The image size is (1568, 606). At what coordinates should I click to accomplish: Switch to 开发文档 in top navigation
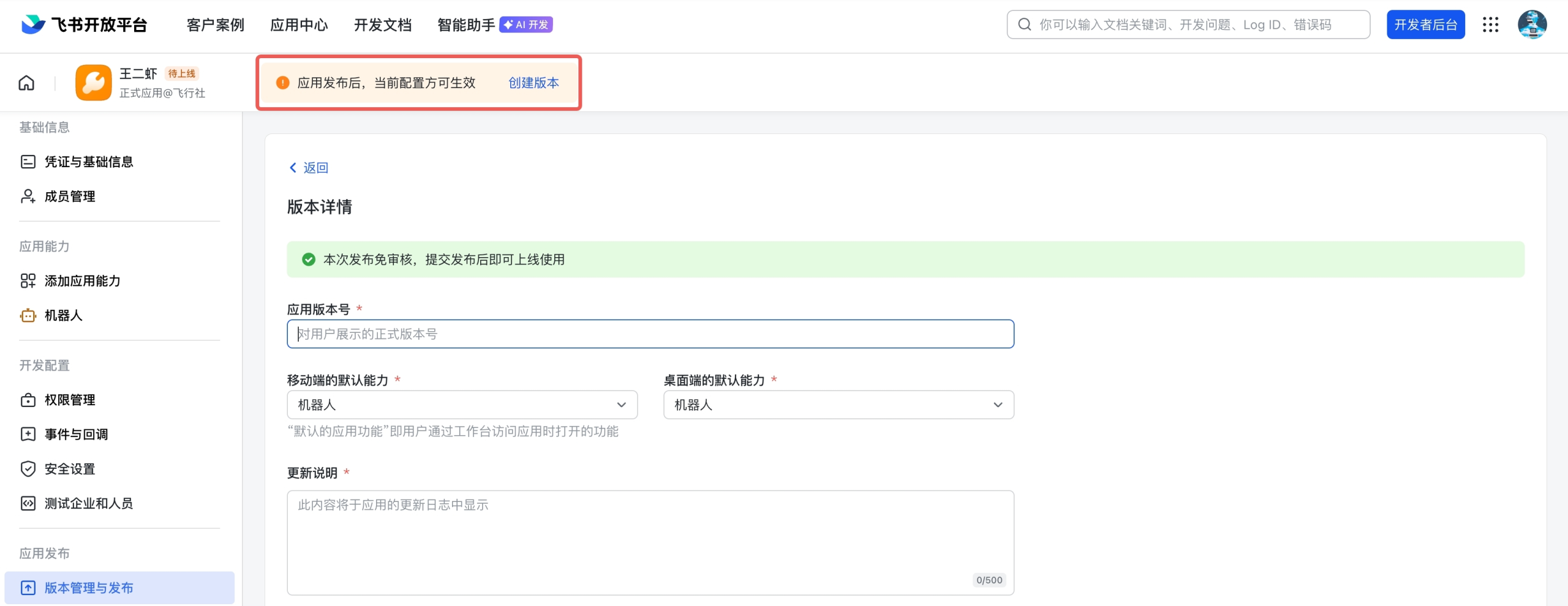[x=382, y=25]
